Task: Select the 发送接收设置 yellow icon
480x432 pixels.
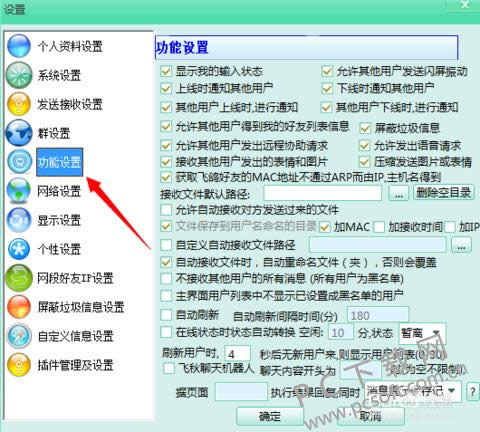Action: pyautogui.click(x=19, y=104)
